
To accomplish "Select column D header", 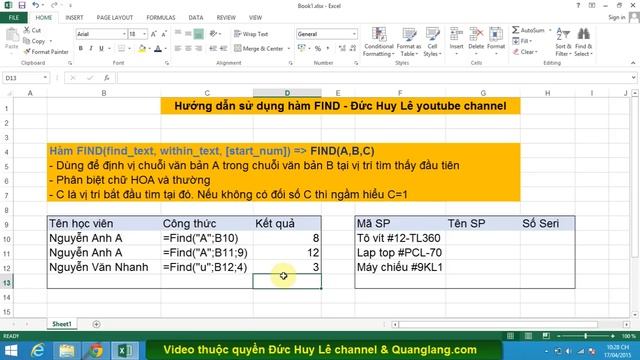I will (x=287, y=93).
